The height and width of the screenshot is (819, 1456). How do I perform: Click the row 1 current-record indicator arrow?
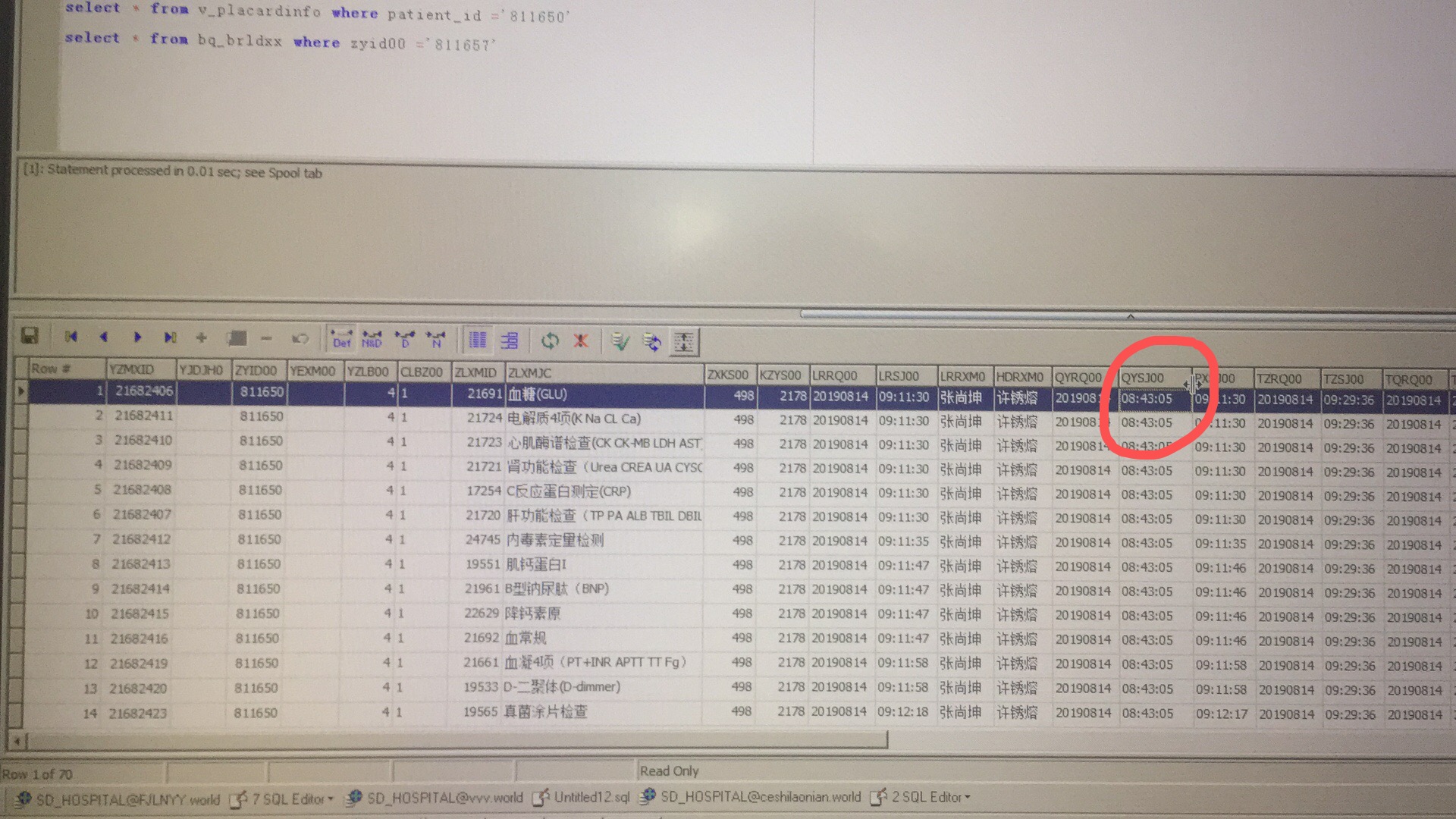(20, 391)
